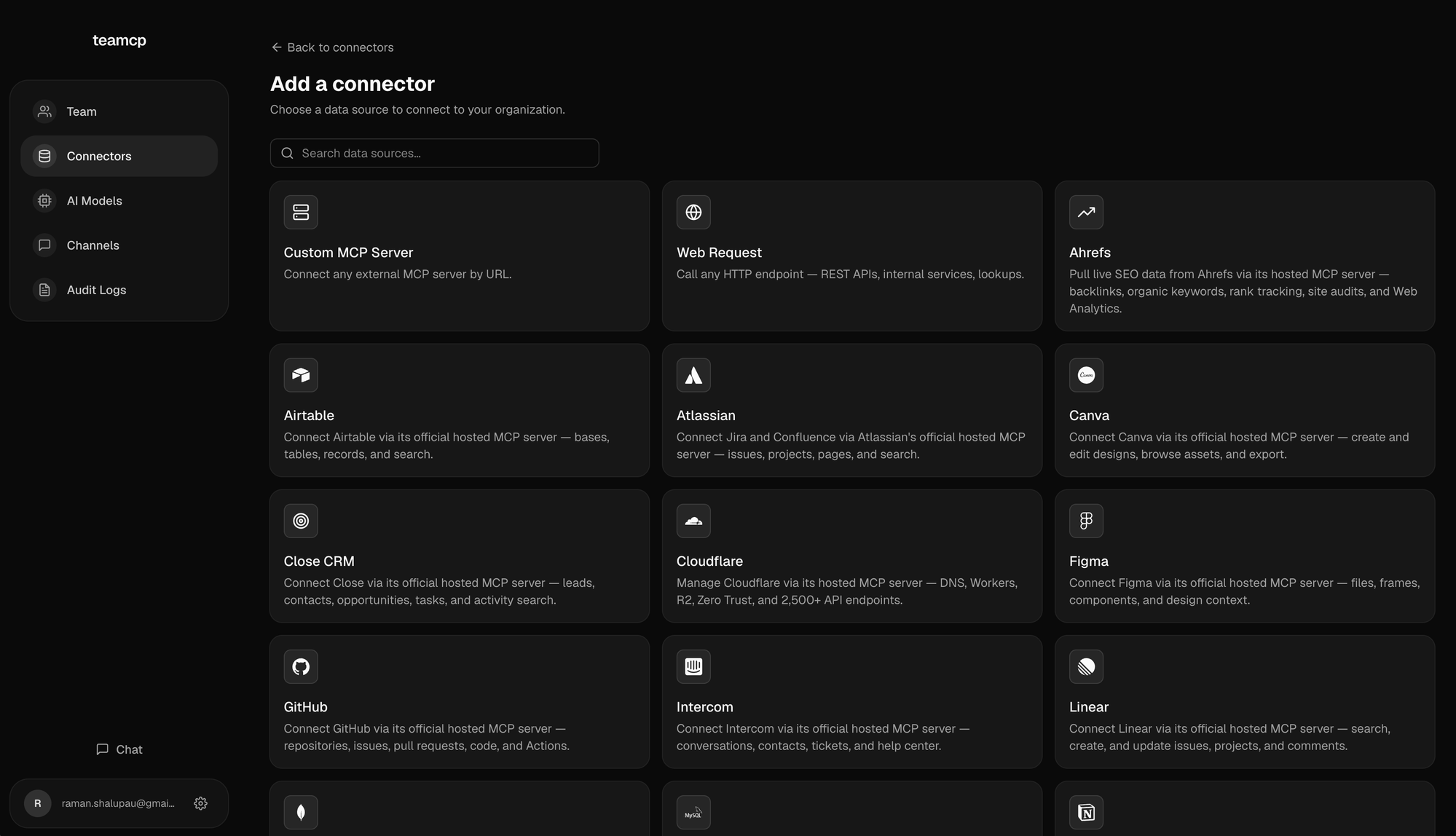Click the Linear logo icon
Screen dimensions: 1456x836
[x=1086, y=666]
